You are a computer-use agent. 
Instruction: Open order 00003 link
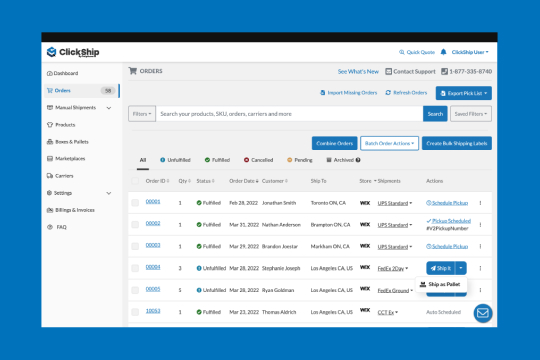[153, 245]
